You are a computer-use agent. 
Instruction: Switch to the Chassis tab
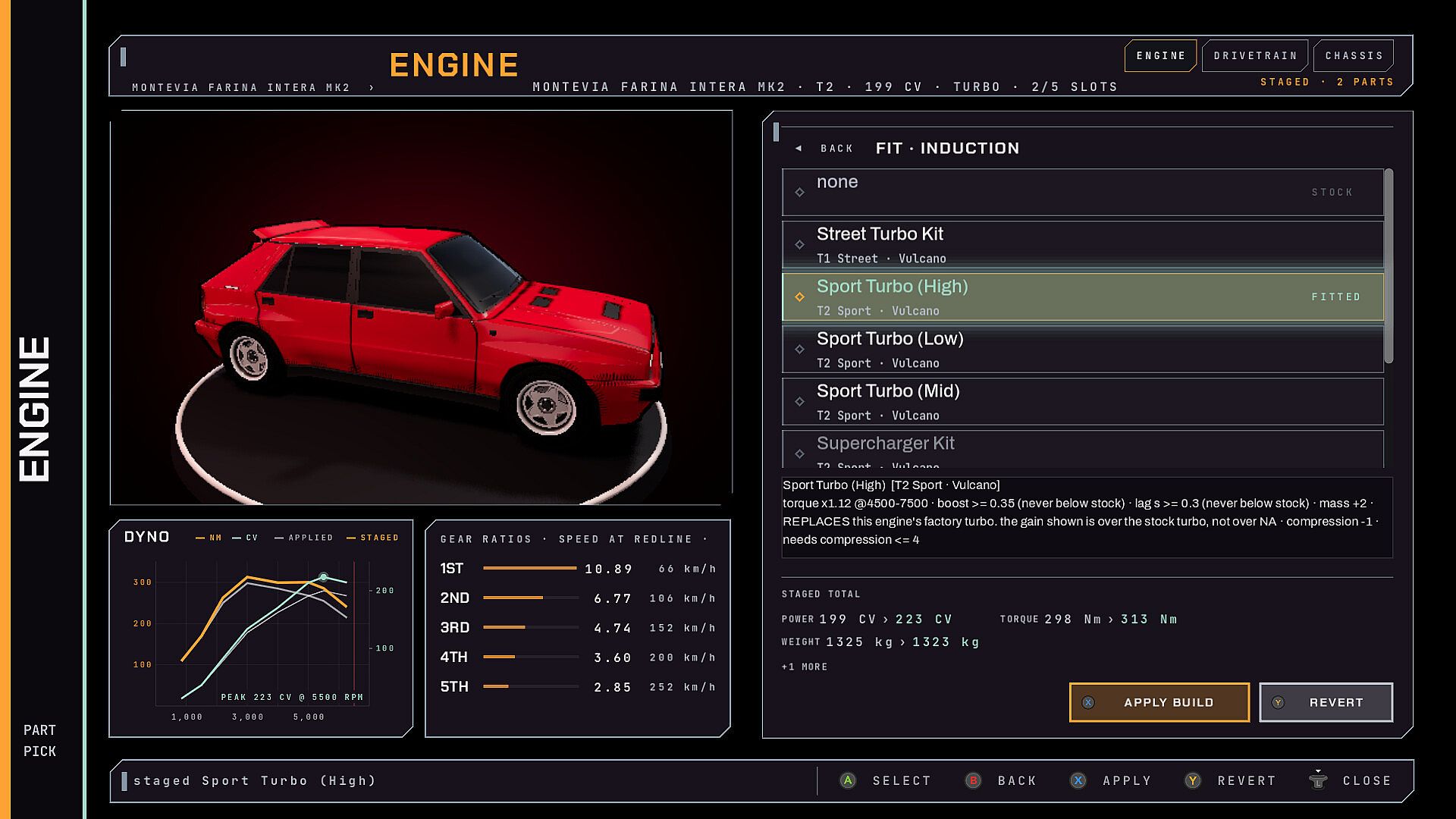1354,55
